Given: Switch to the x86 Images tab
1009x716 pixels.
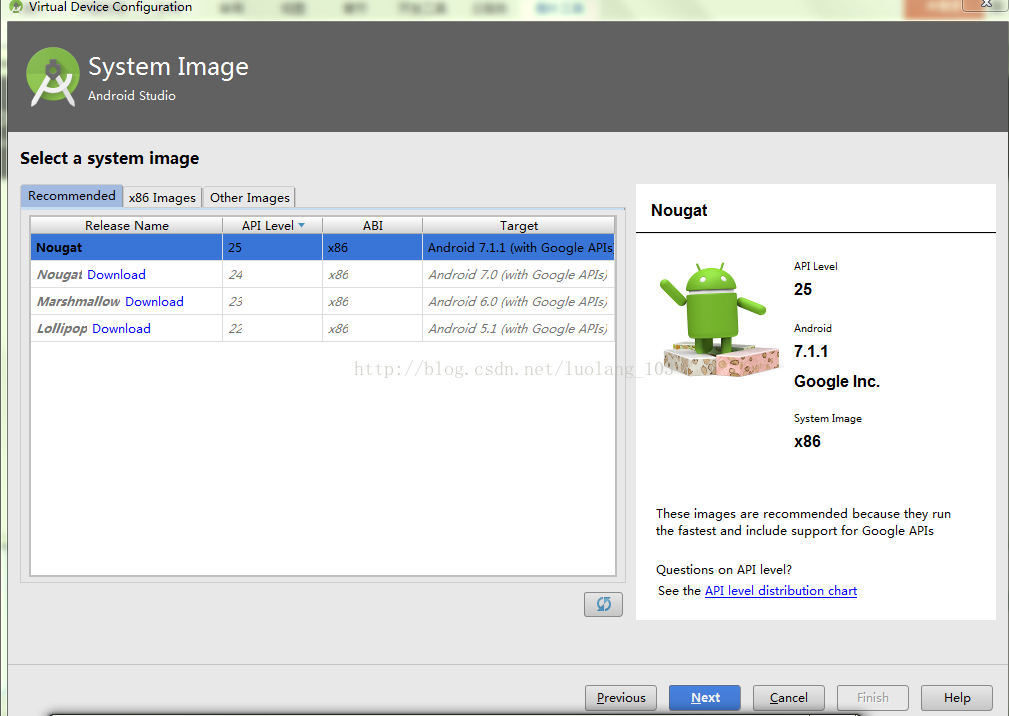Looking at the screenshot, I should pos(162,197).
